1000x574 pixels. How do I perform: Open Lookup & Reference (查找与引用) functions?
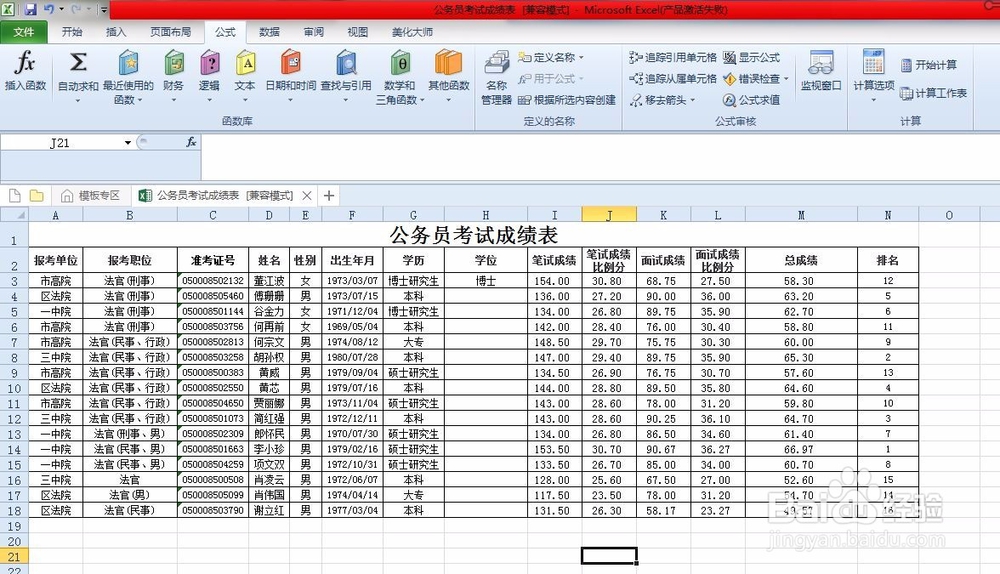click(x=346, y=77)
